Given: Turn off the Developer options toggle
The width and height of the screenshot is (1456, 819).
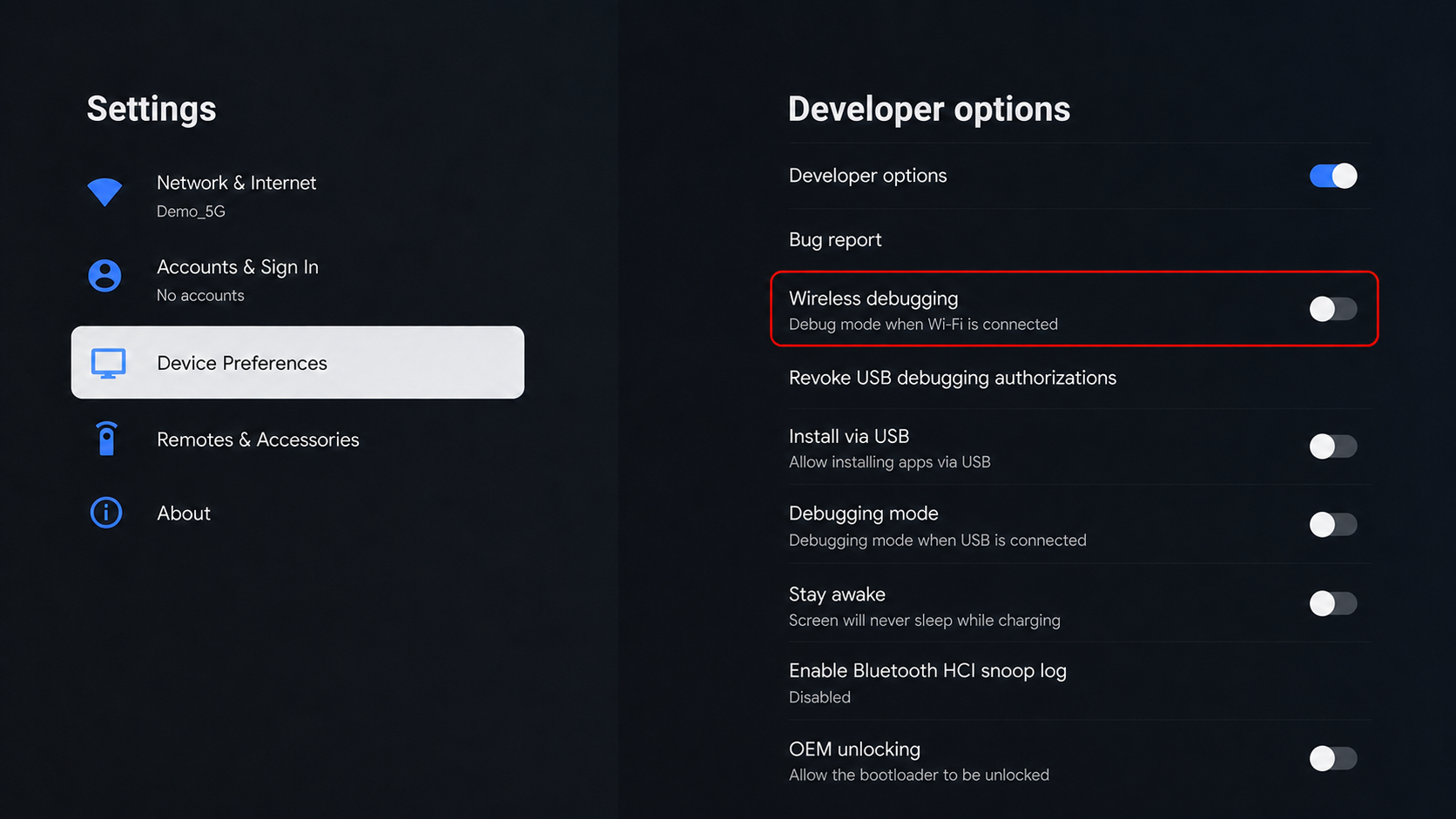Looking at the screenshot, I should click(x=1333, y=176).
